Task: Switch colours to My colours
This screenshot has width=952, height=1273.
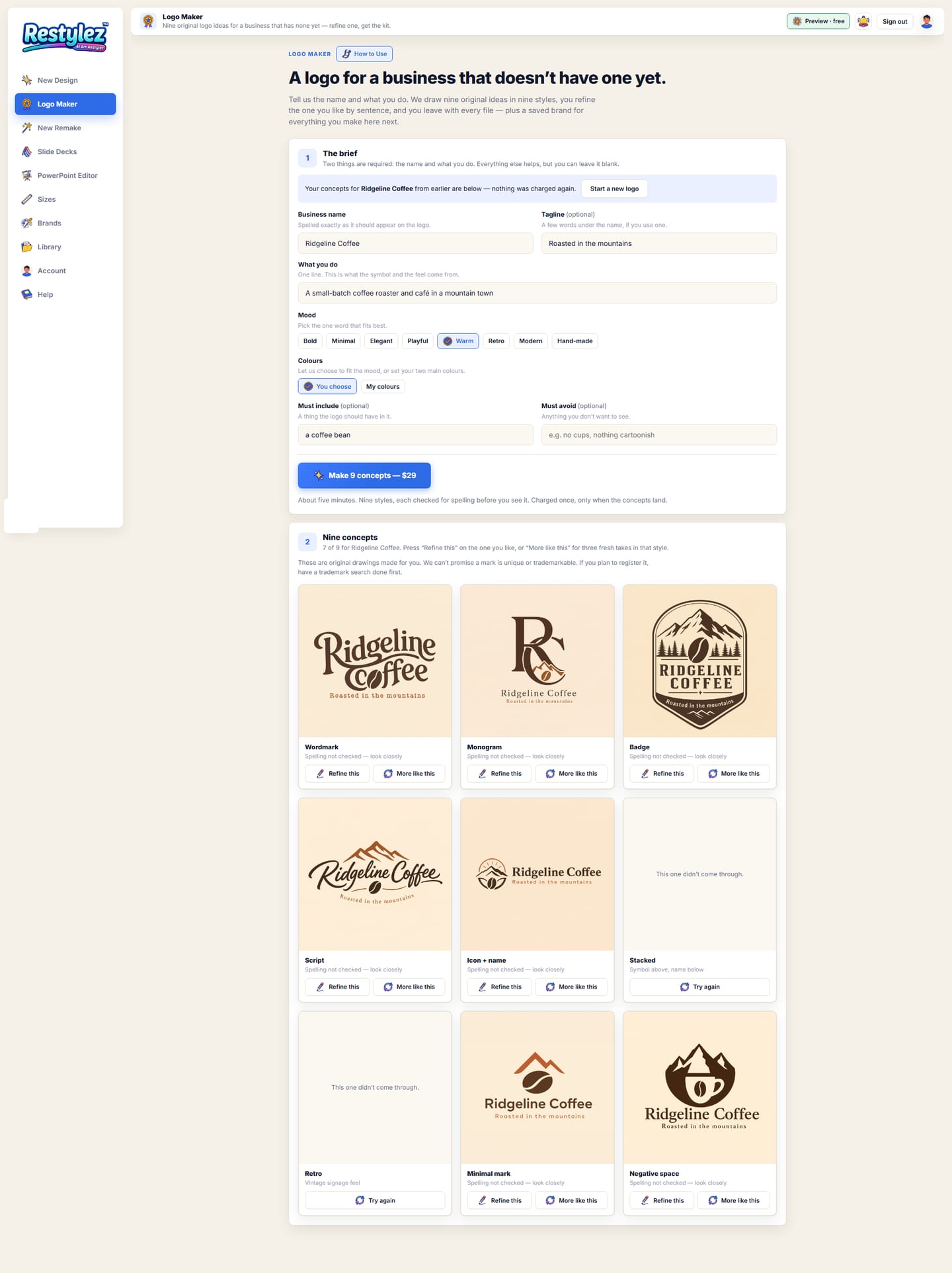Action: click(383, 387)
